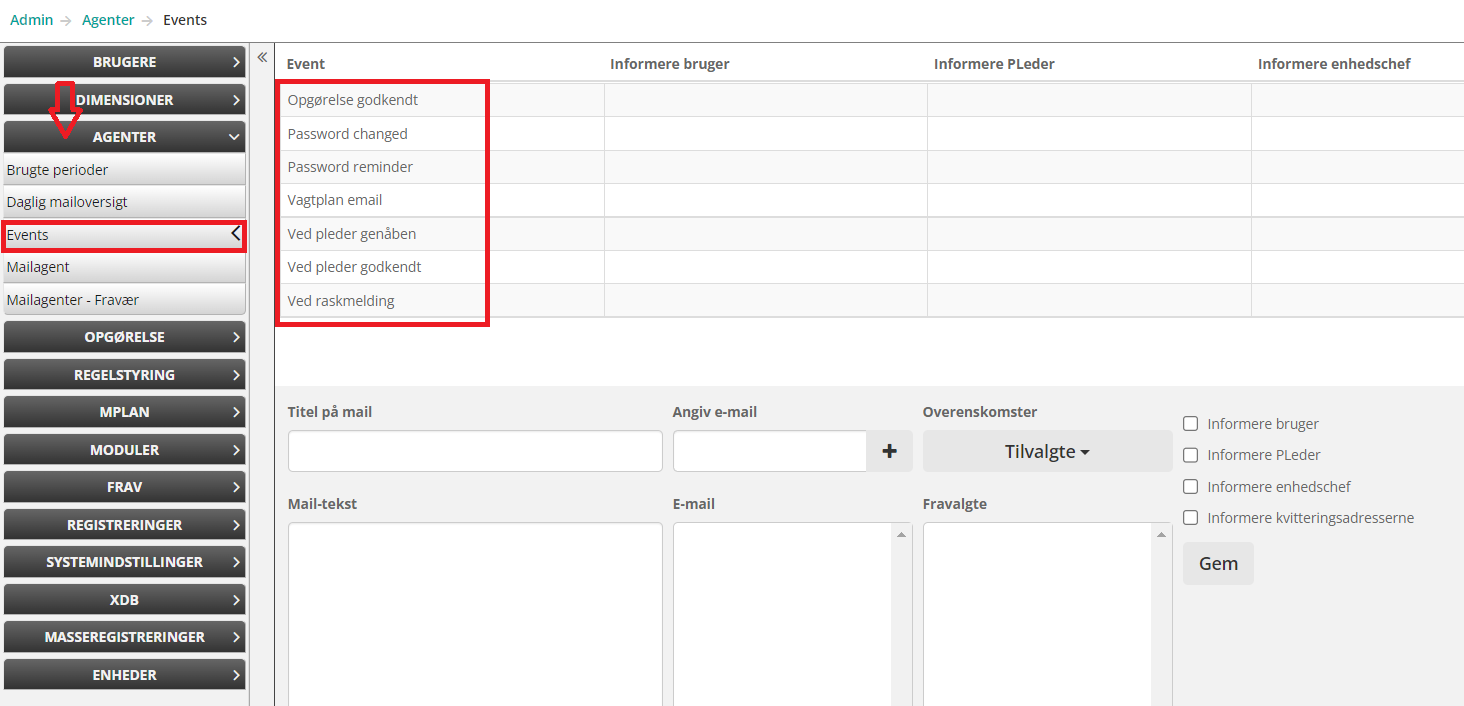Image resolution: width=1464 pixels, height=706 pixels.
Task: Open the Tilvalgte dropdown
Action: [1046, 451]
